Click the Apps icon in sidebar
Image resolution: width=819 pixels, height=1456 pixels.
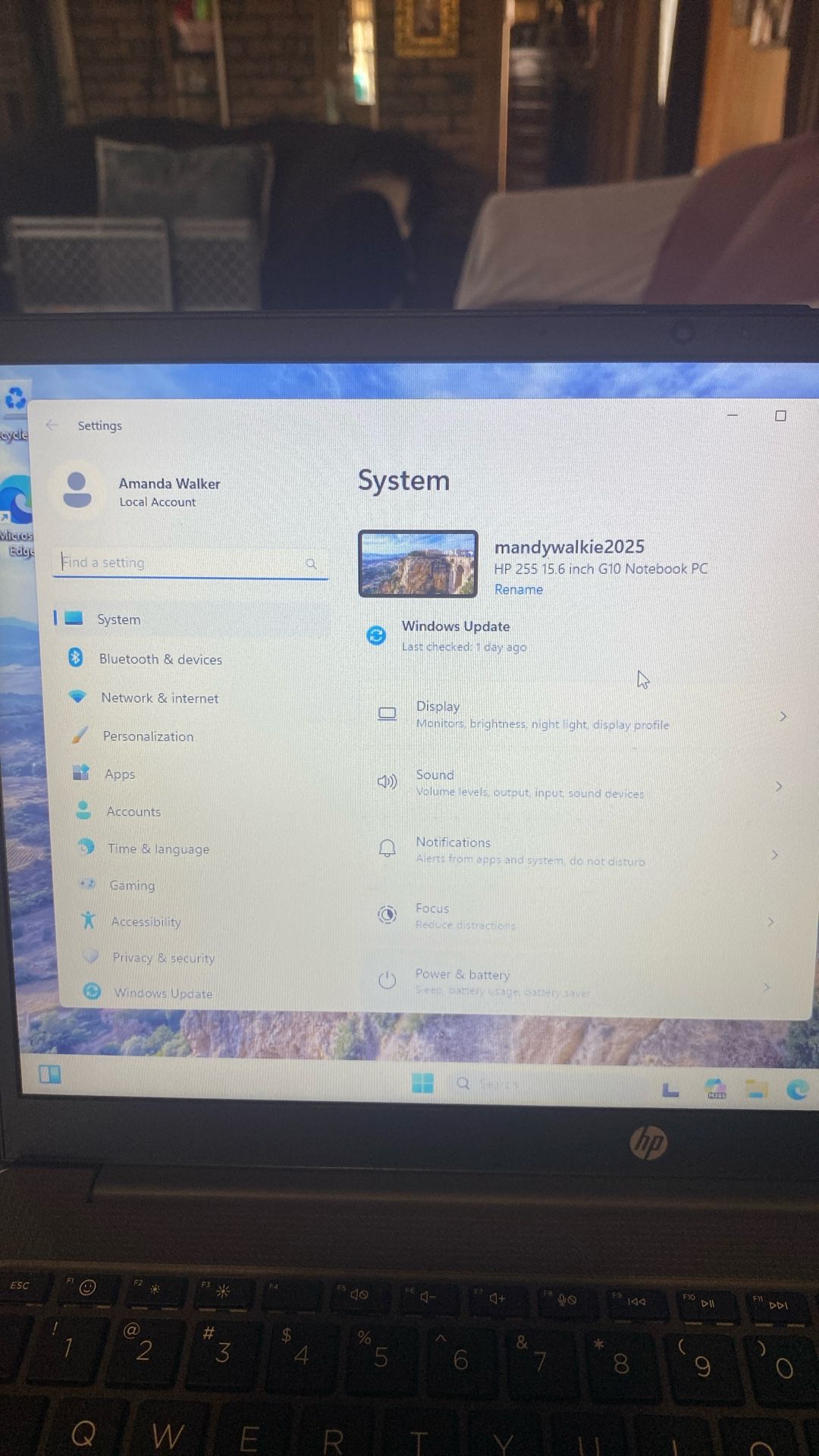[81, 773]
